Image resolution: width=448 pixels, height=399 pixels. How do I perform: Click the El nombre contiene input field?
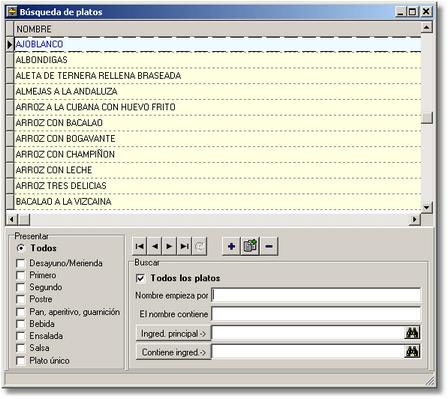coord(316,314)
